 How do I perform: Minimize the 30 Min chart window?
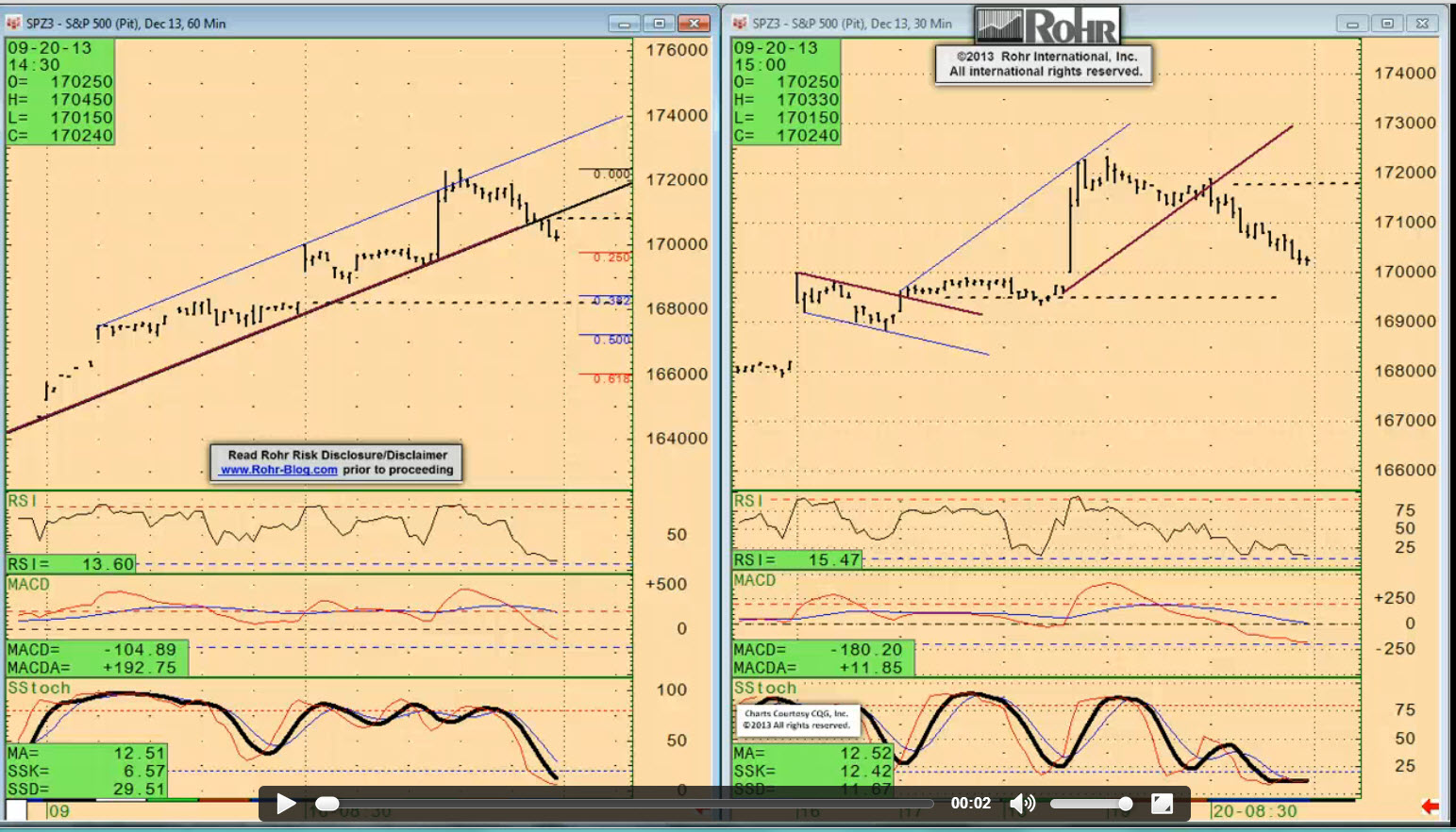[x=1352, y=24]
